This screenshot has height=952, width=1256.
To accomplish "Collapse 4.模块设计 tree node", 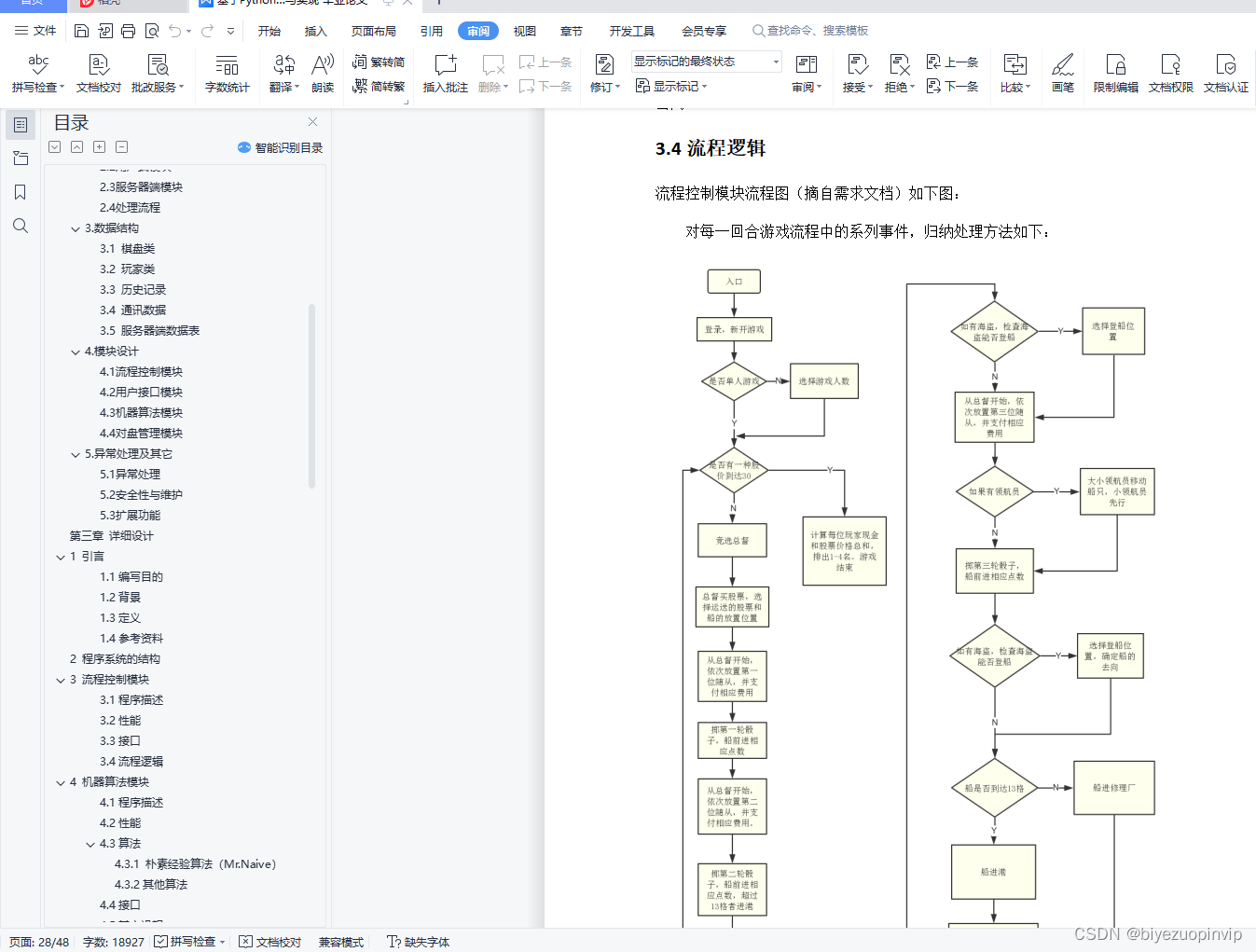I will point(76,352).
